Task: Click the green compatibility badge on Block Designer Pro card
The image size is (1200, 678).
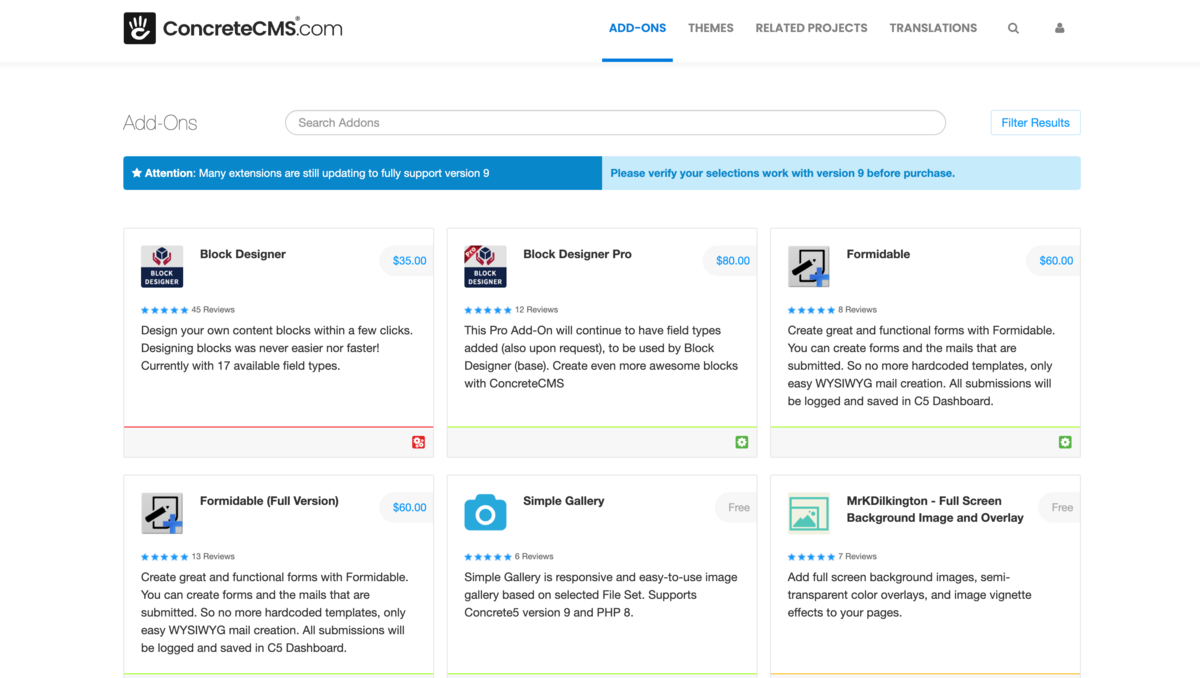Action: (x=742, y=442)
